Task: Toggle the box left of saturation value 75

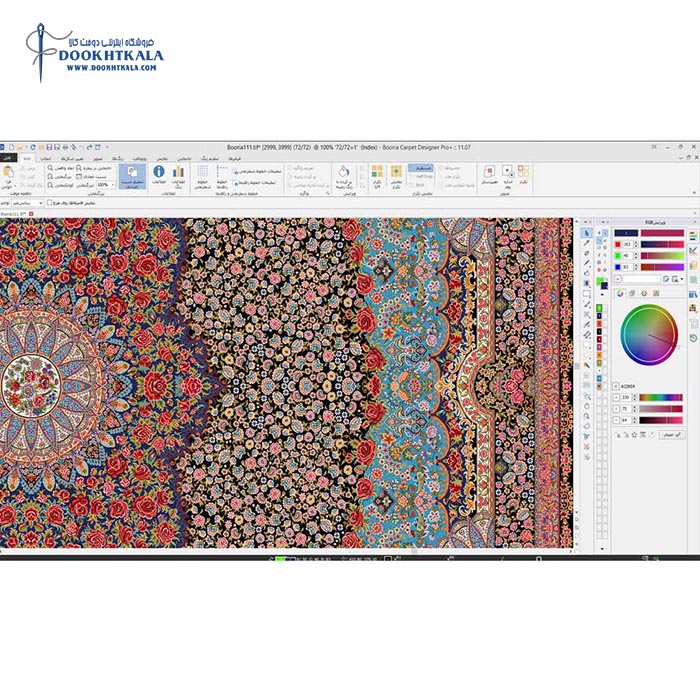Action: point(616,409)
